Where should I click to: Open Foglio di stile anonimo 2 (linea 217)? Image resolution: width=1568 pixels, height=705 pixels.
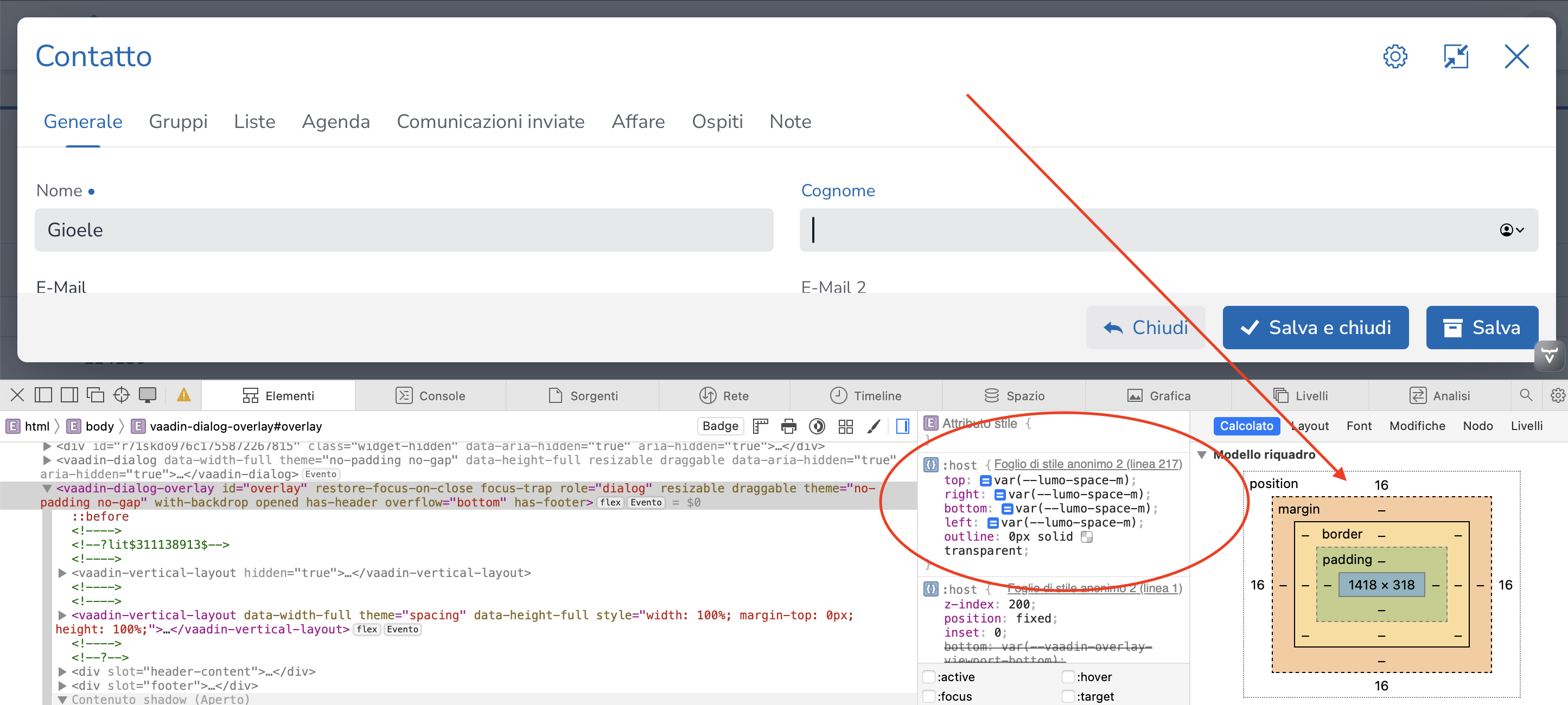coord(1087,464)
